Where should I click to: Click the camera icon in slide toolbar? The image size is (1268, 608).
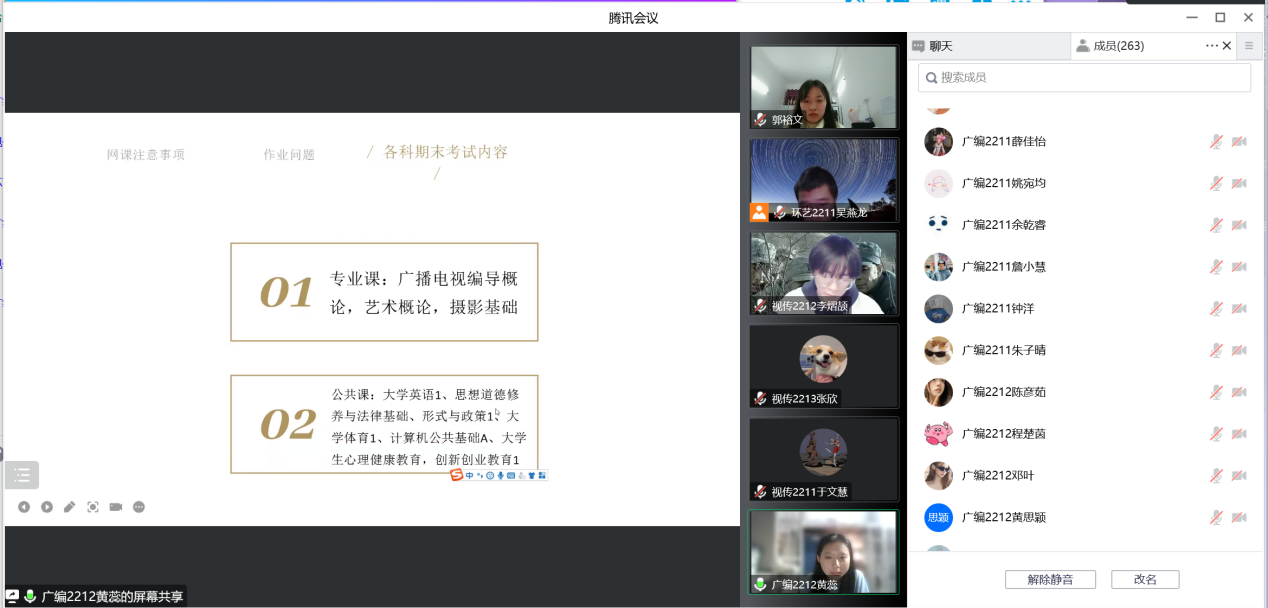(x=116, y=507)
